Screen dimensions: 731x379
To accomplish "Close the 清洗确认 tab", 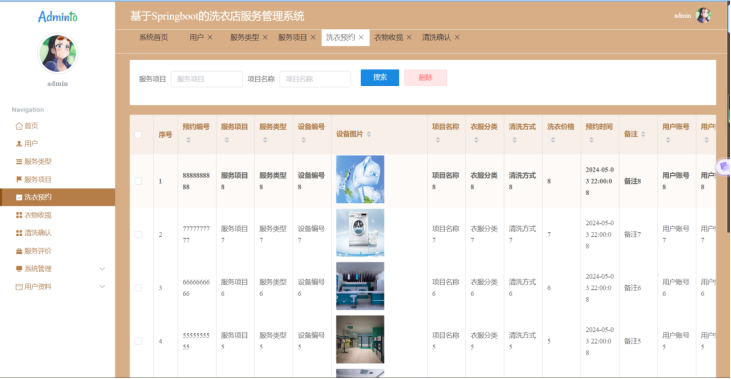I will pos(457,37).
